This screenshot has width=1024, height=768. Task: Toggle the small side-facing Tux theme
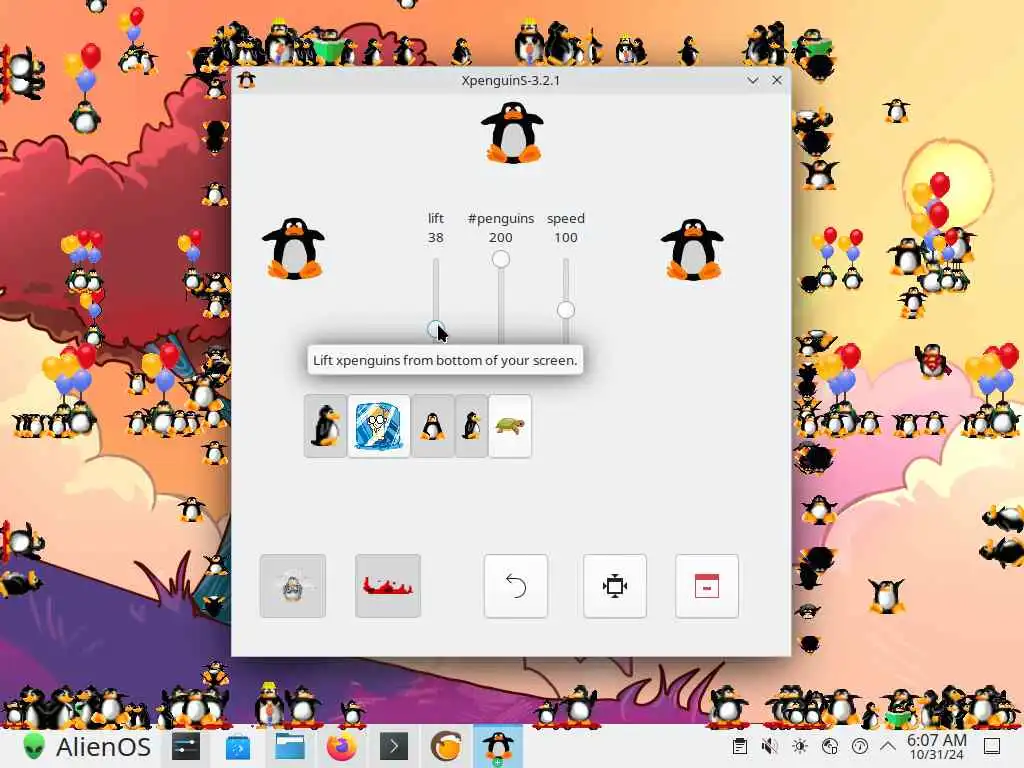point(471,426)
